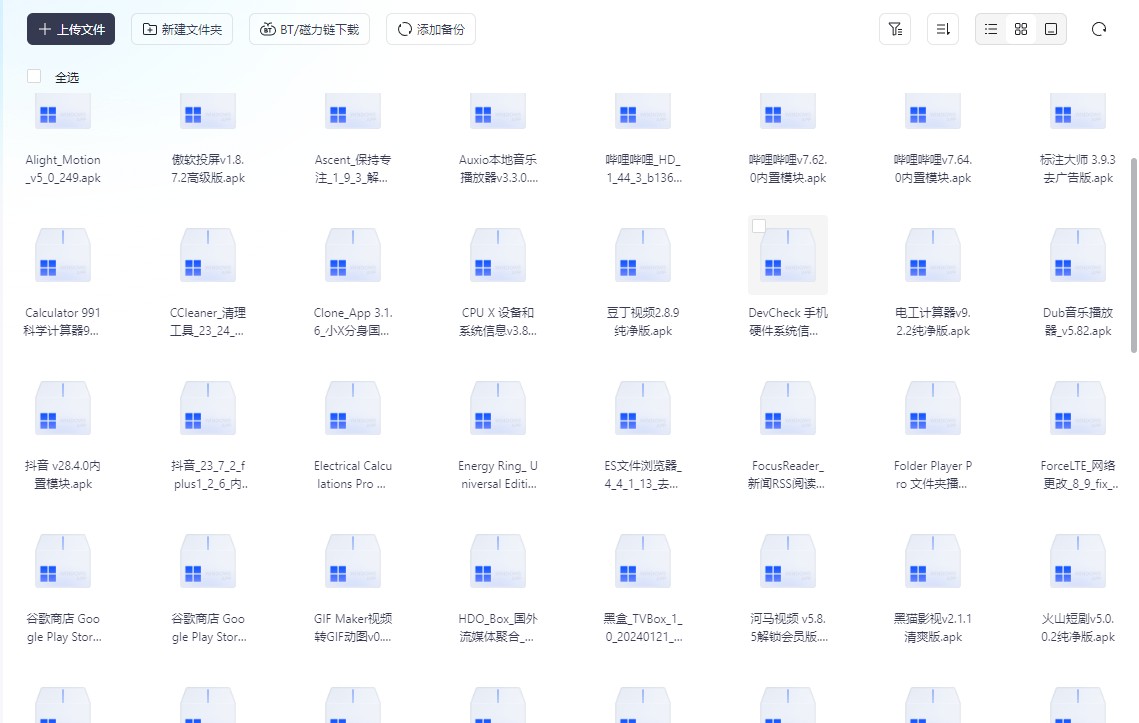Select the Electrical Calculations Pro file icon

[353, 408]
